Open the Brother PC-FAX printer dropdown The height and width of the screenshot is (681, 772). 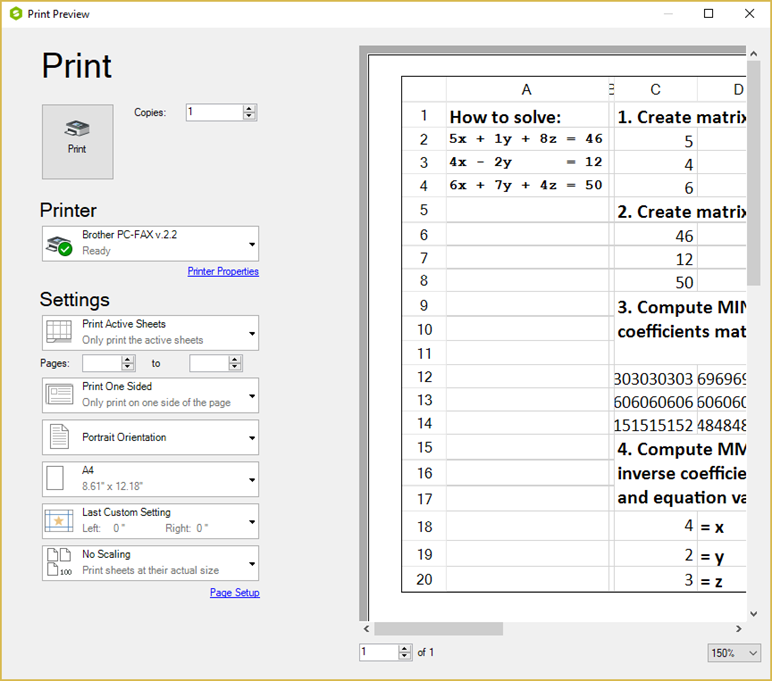tap(150, 244)
